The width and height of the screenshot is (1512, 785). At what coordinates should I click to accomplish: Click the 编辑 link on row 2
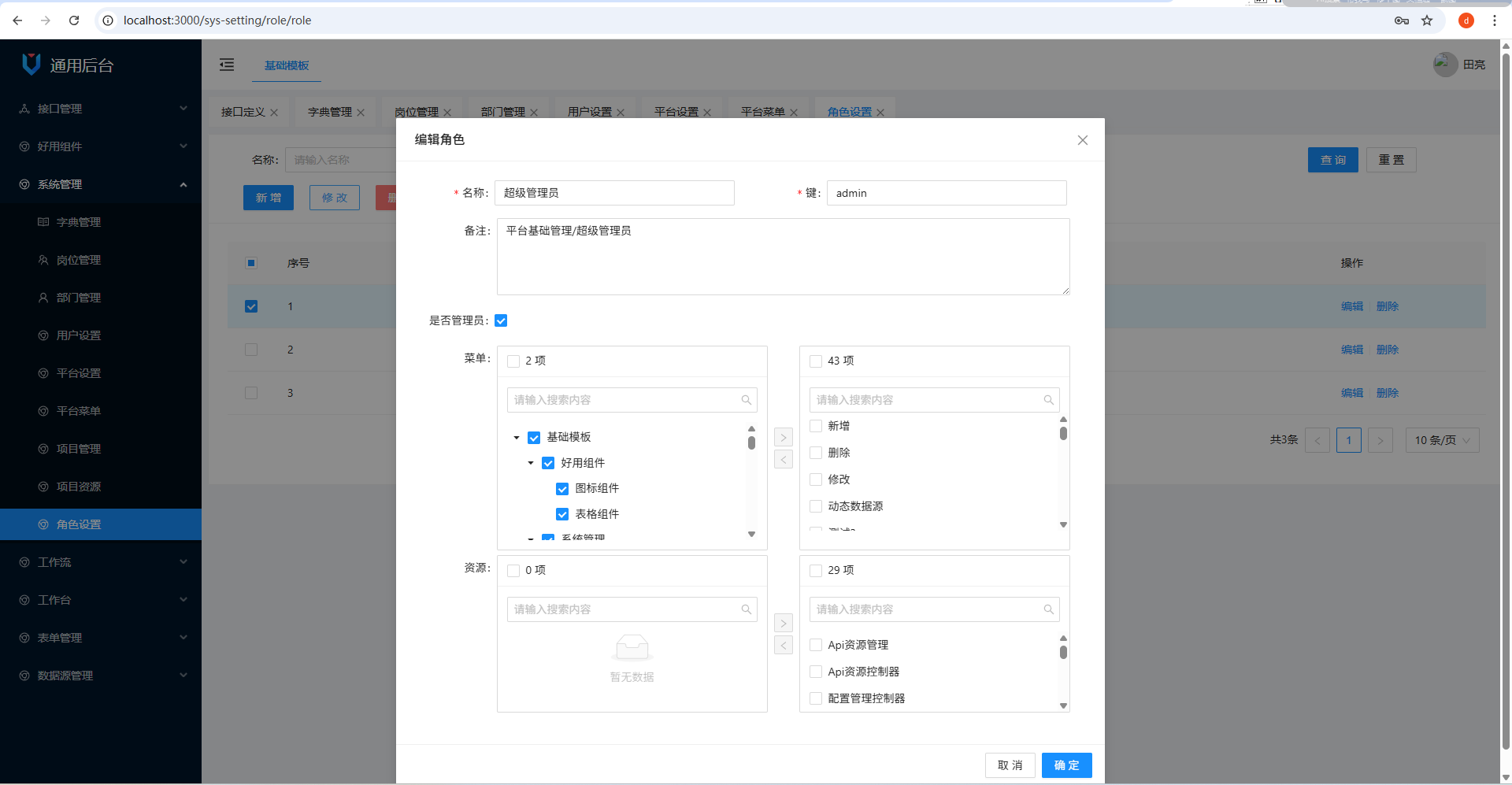1351,350
